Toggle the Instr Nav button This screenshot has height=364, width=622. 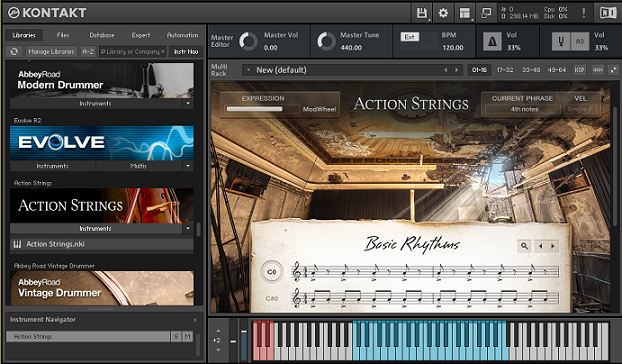click(x=186, y=52)
